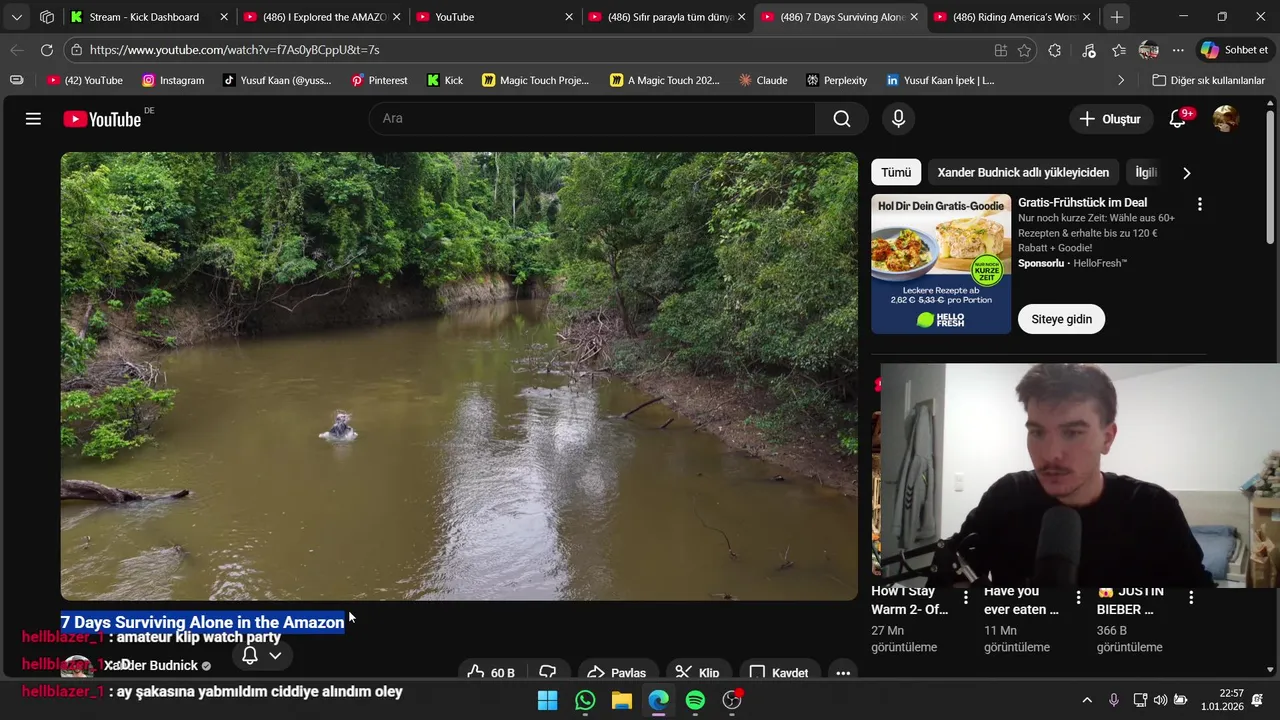1280x720 pixels.
Task: Open Spotify from the taskbar
Action: click(695, 700)
